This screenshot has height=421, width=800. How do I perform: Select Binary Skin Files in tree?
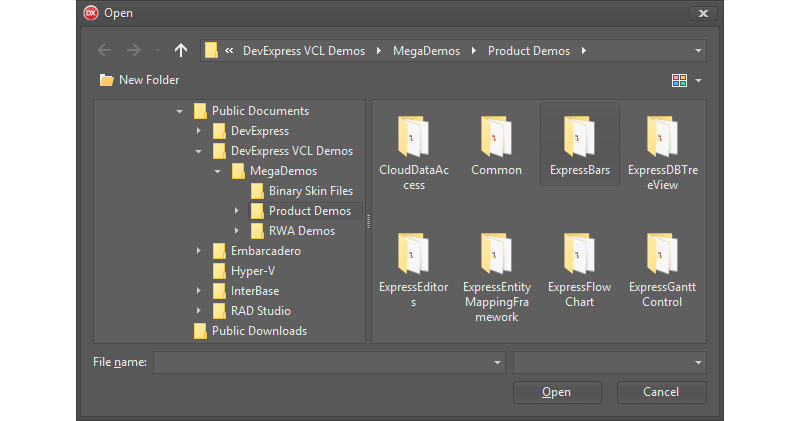tap(310, 191)
